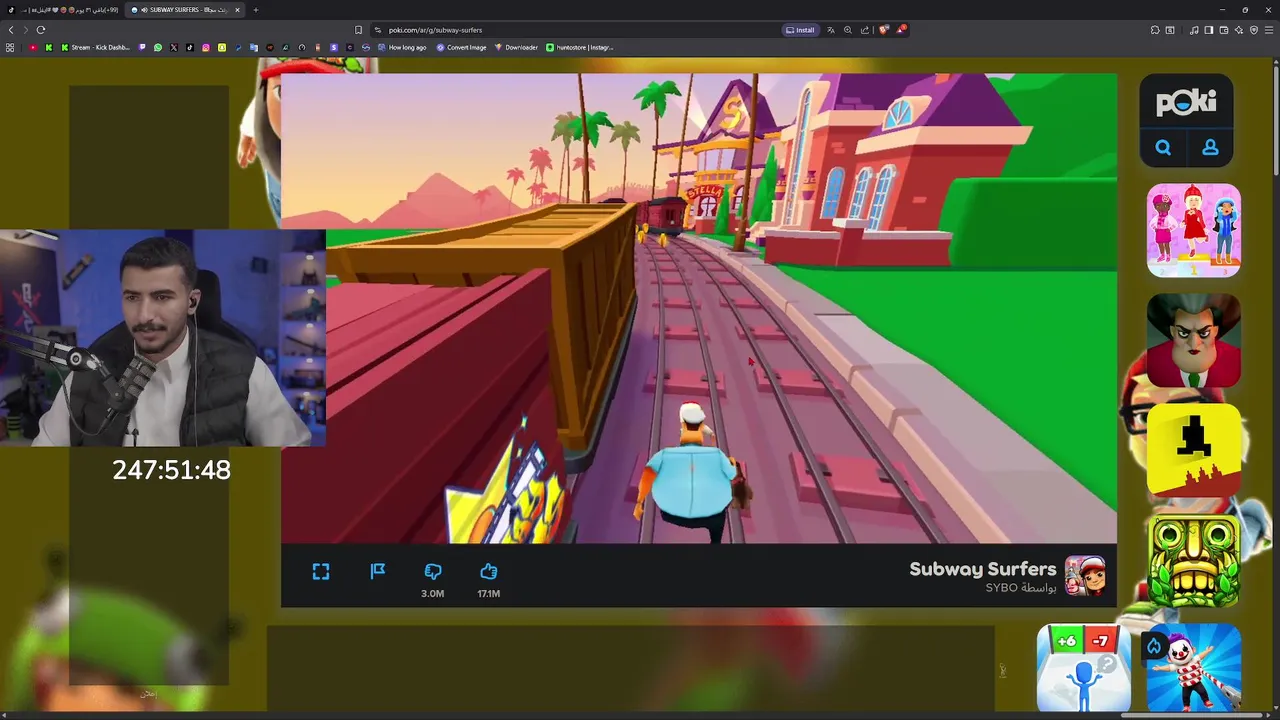Open the Scary Teacher game thumbnail
Image resolution: width=1280 pixels, height=720 pixels.
[1194, 340]
